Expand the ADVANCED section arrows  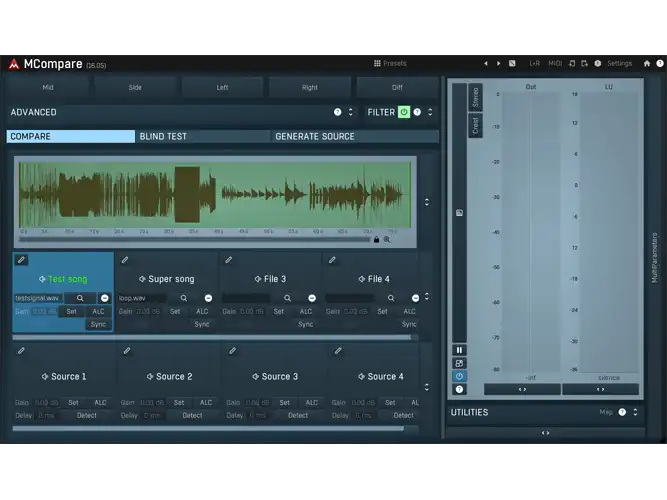pyautogui.click(x=351, y=112)
